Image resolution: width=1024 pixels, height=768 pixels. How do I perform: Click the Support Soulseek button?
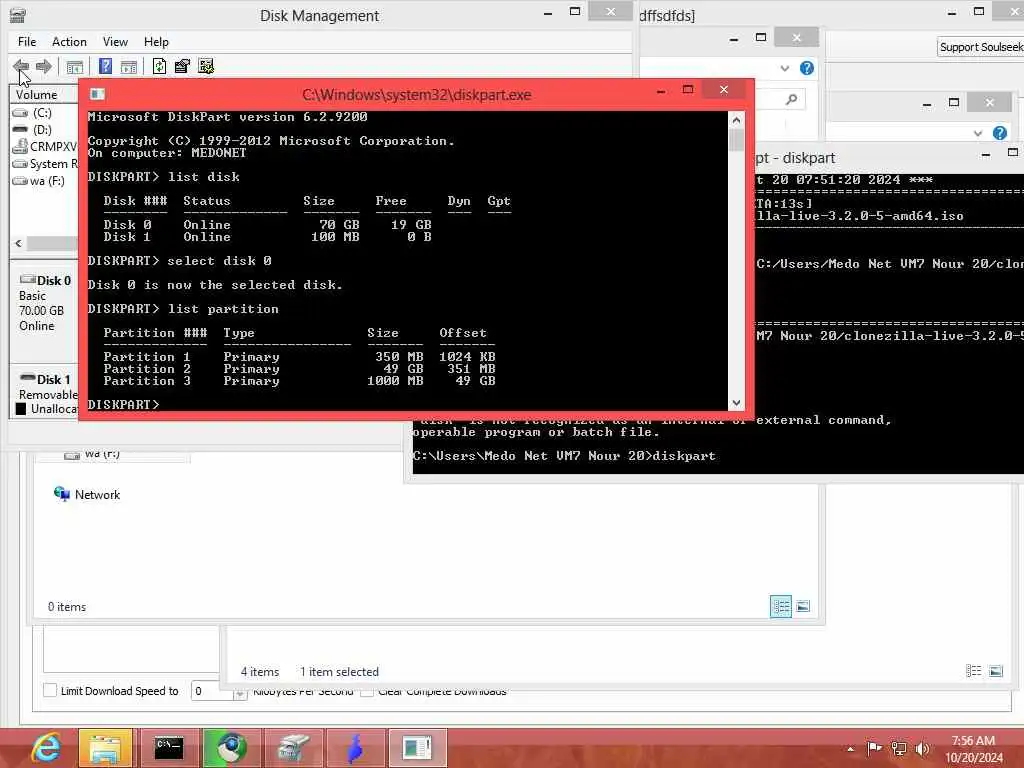[x=980, y=47]
